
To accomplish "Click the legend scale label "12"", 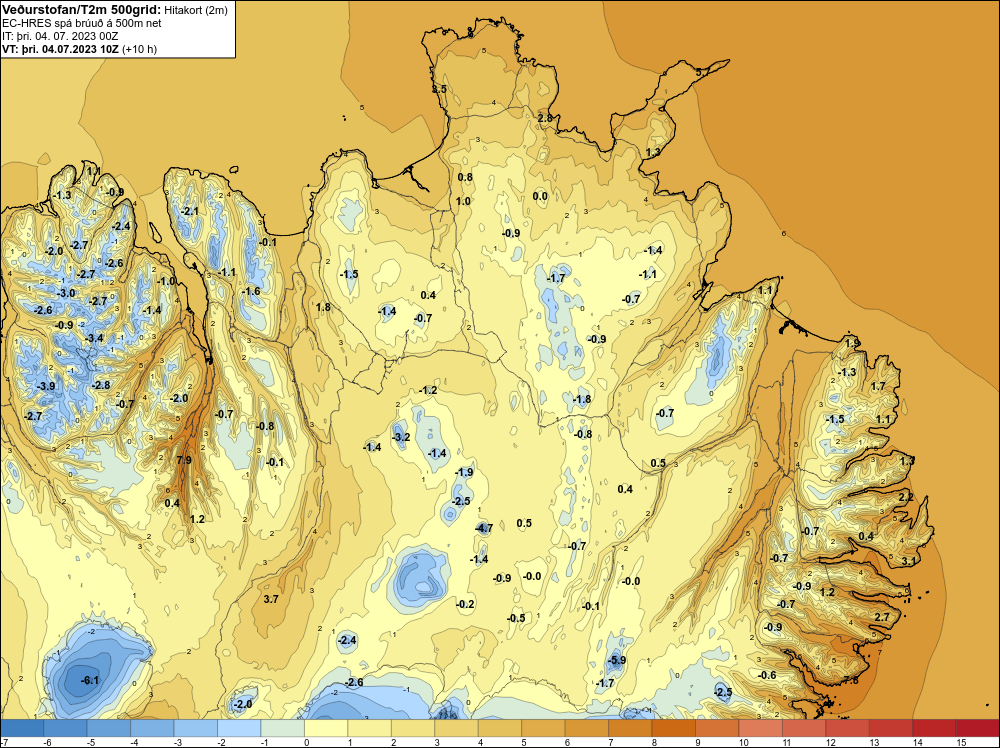I will pos(831,742).
